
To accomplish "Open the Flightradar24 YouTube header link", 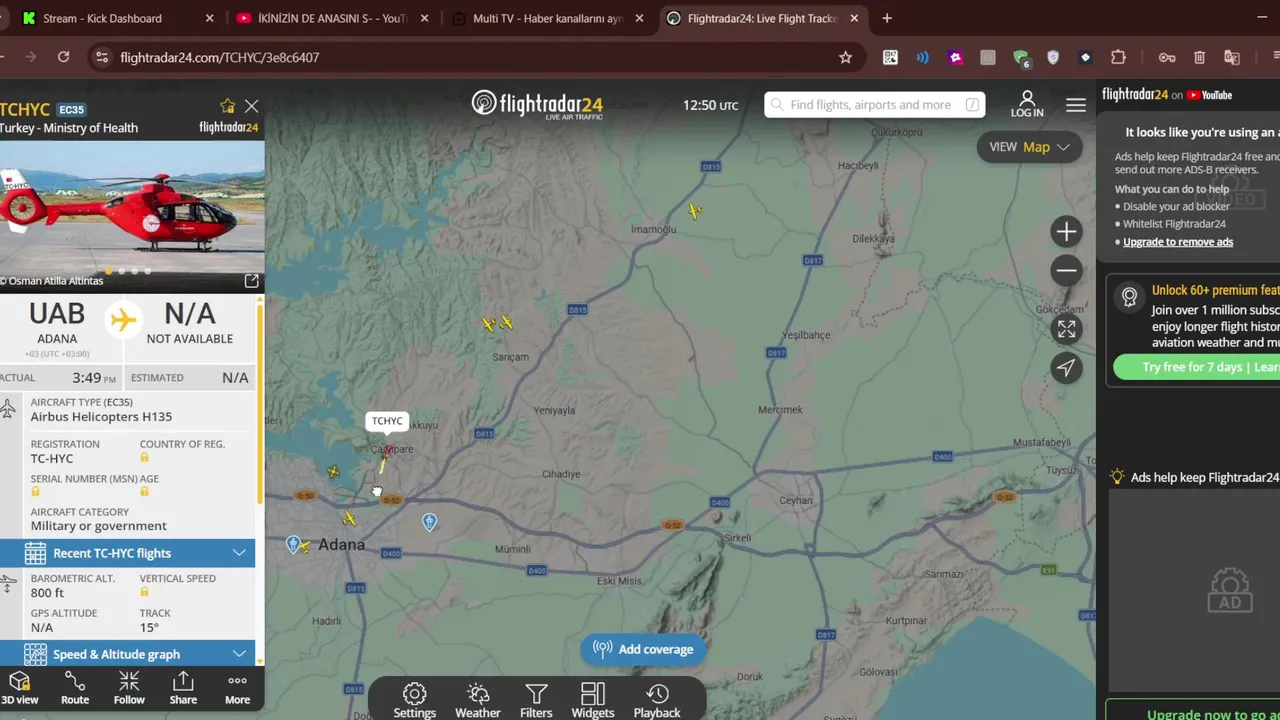I will (x=1167, y=95).
